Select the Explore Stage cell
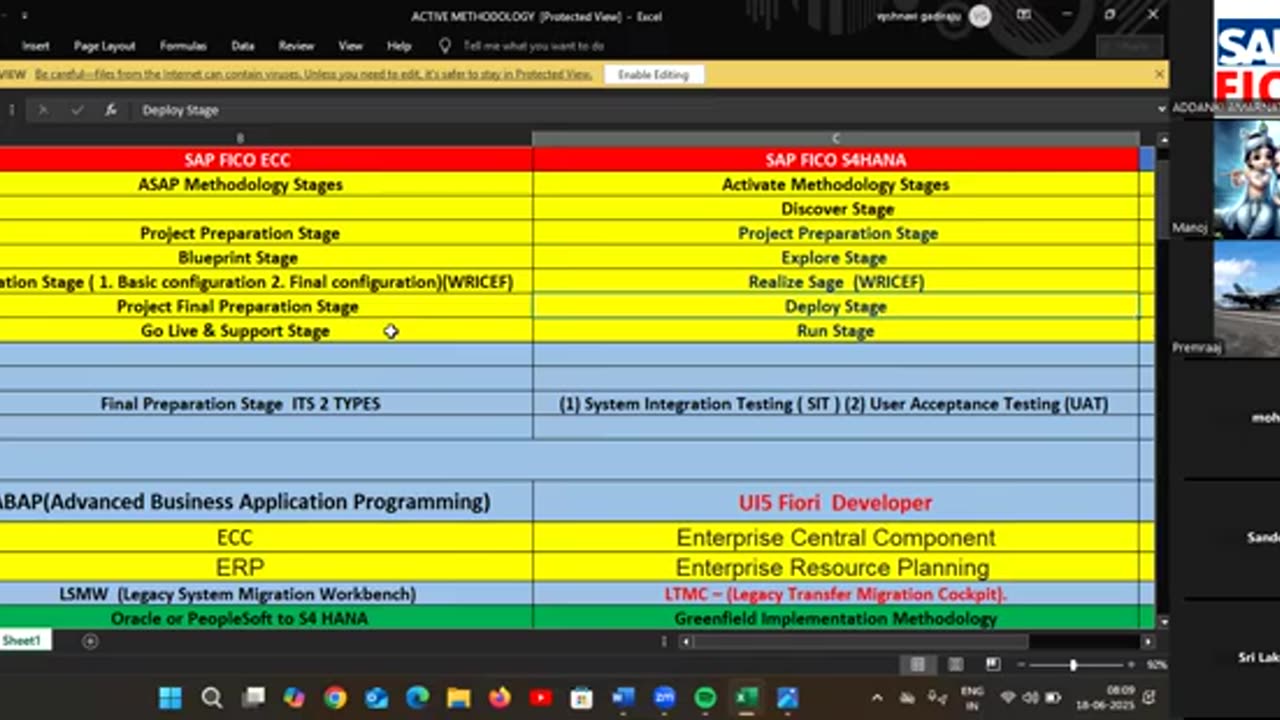Screen dimensions: 1280x720 pos(836,258)
